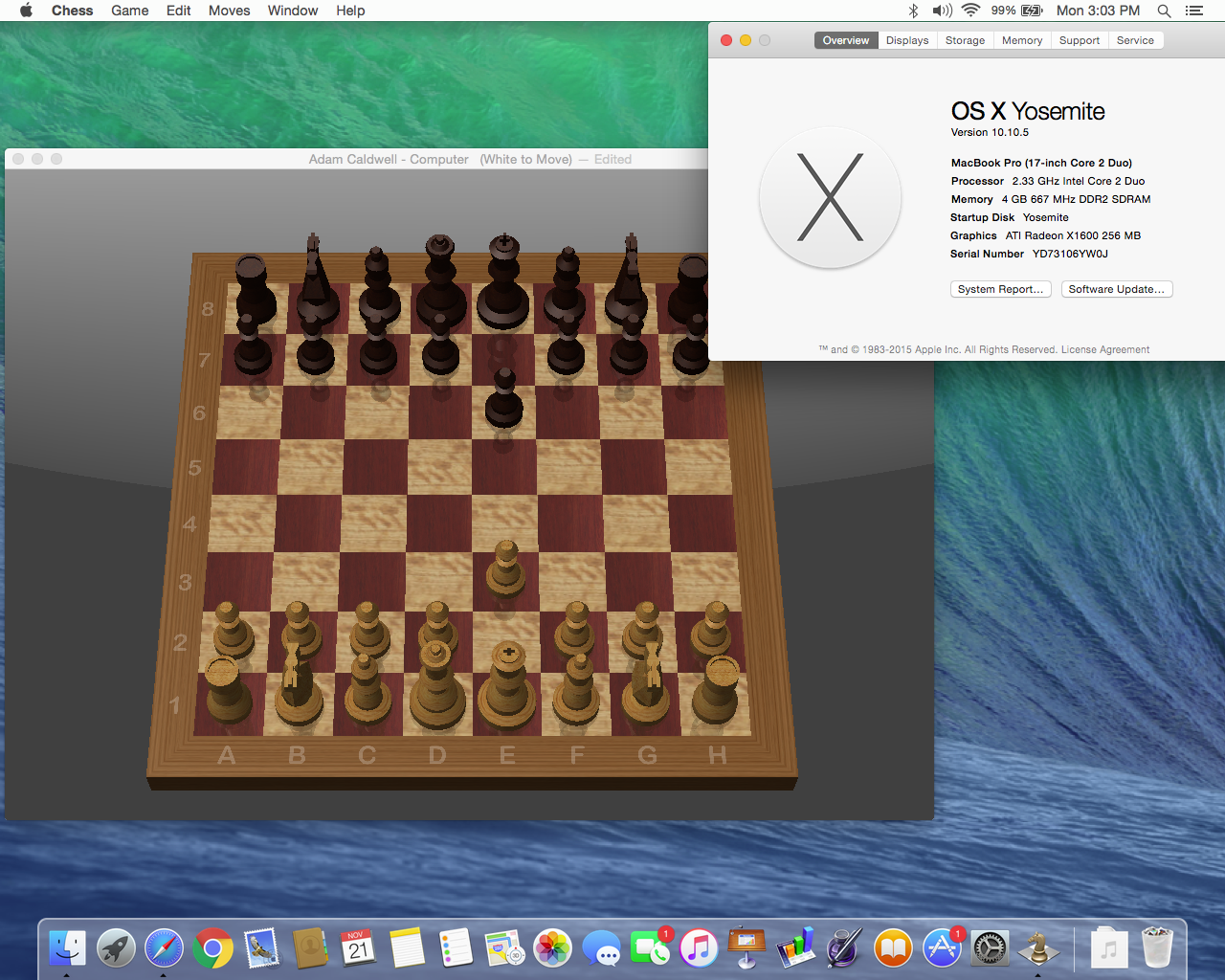Open the Help menu

coord(350,11)
